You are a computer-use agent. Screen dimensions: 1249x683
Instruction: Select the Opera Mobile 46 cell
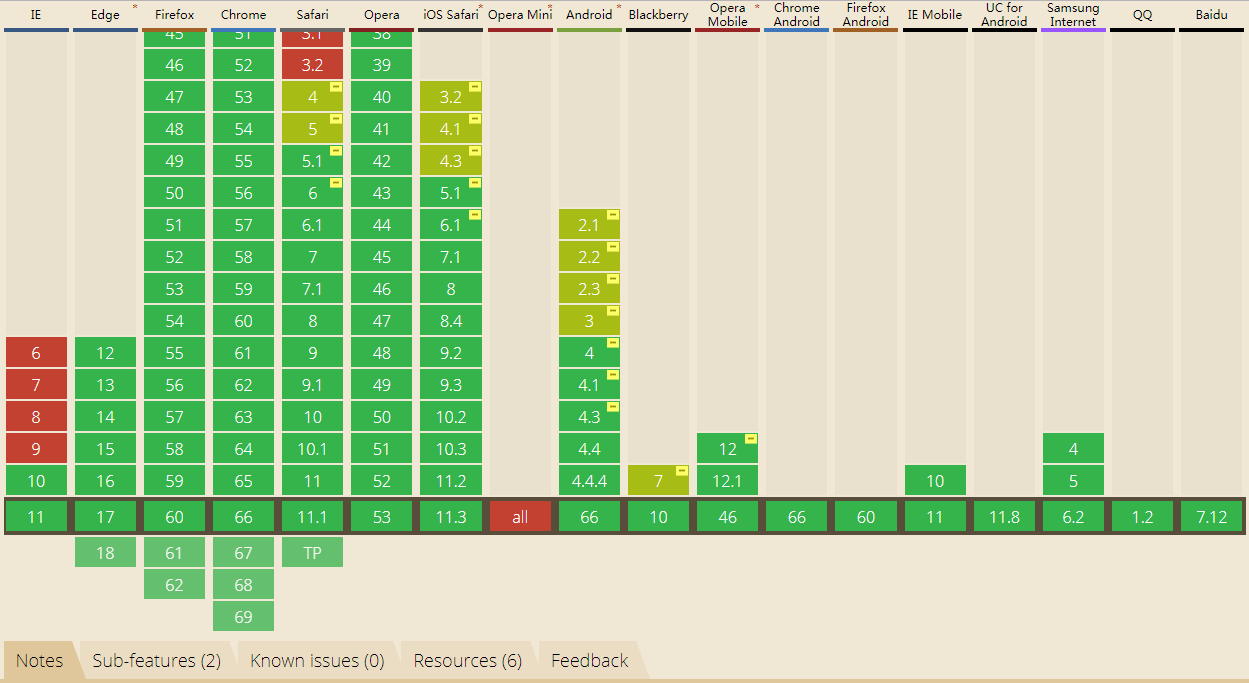728,517
